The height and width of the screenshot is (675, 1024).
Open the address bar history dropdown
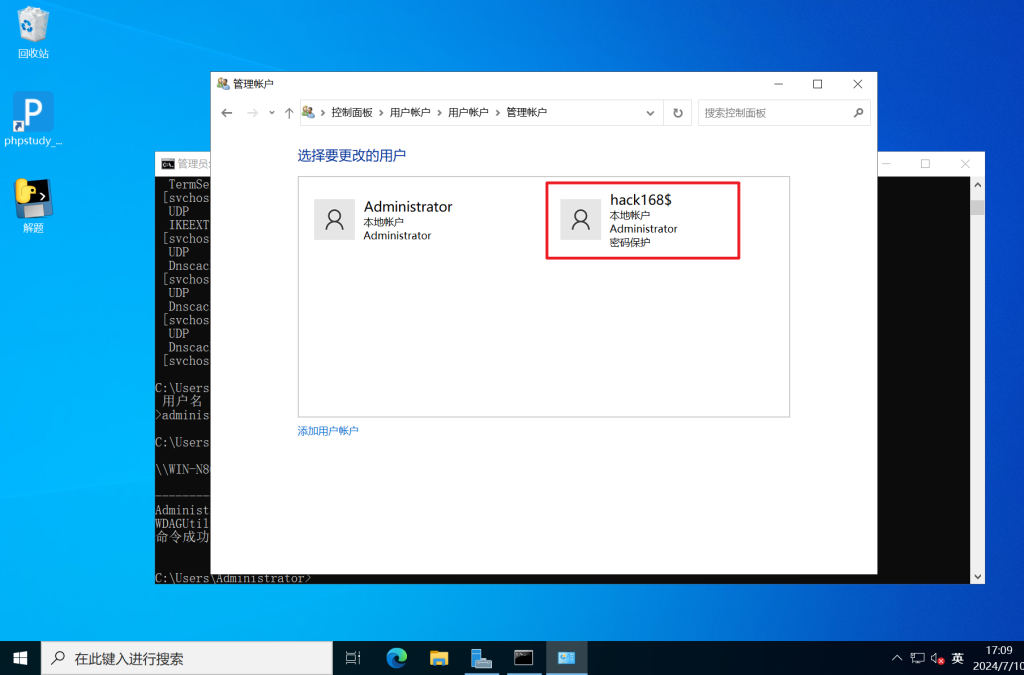point(651,113)
